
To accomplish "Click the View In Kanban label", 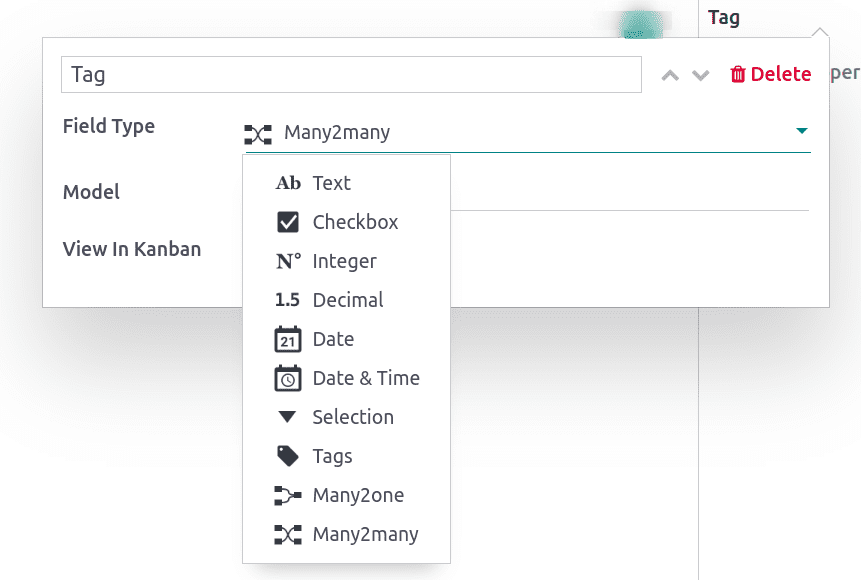I will pos(132,249).
